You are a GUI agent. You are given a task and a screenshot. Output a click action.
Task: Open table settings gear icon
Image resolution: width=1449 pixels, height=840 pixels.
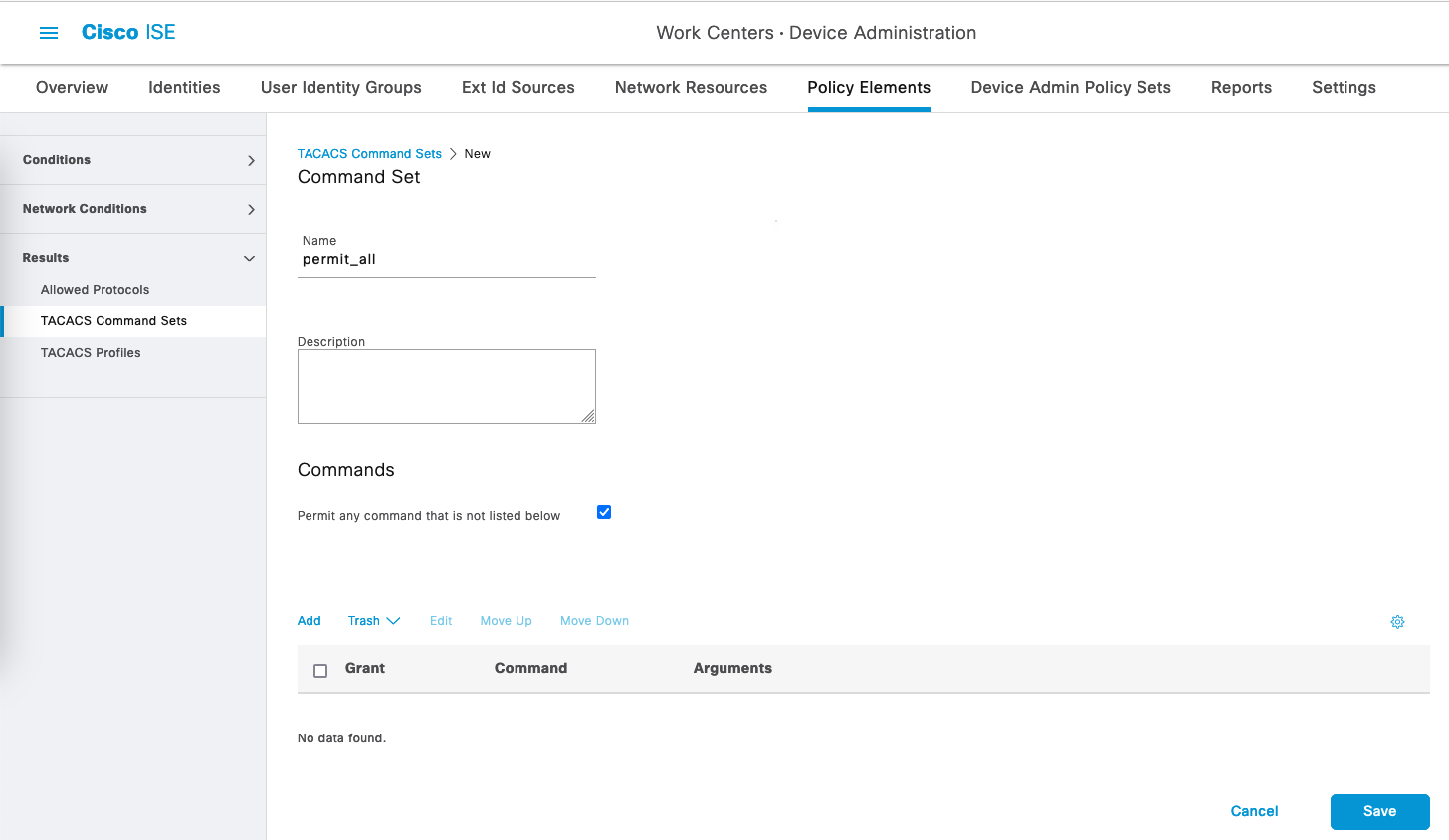(x=1397, y=622)
